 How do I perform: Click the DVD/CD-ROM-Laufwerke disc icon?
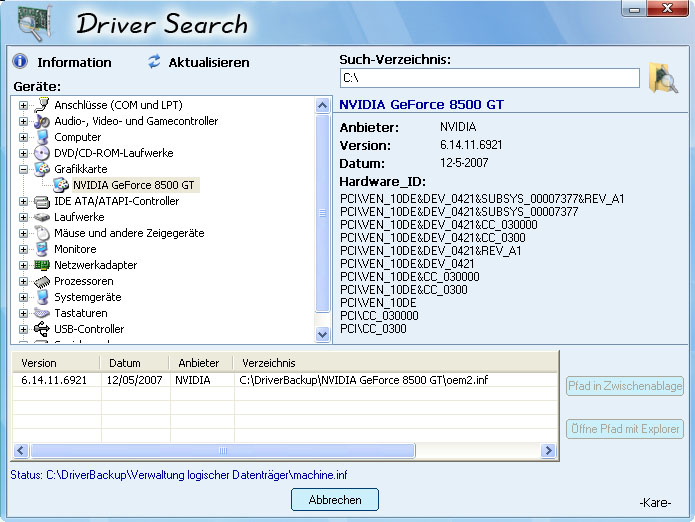tap(42, 153)
